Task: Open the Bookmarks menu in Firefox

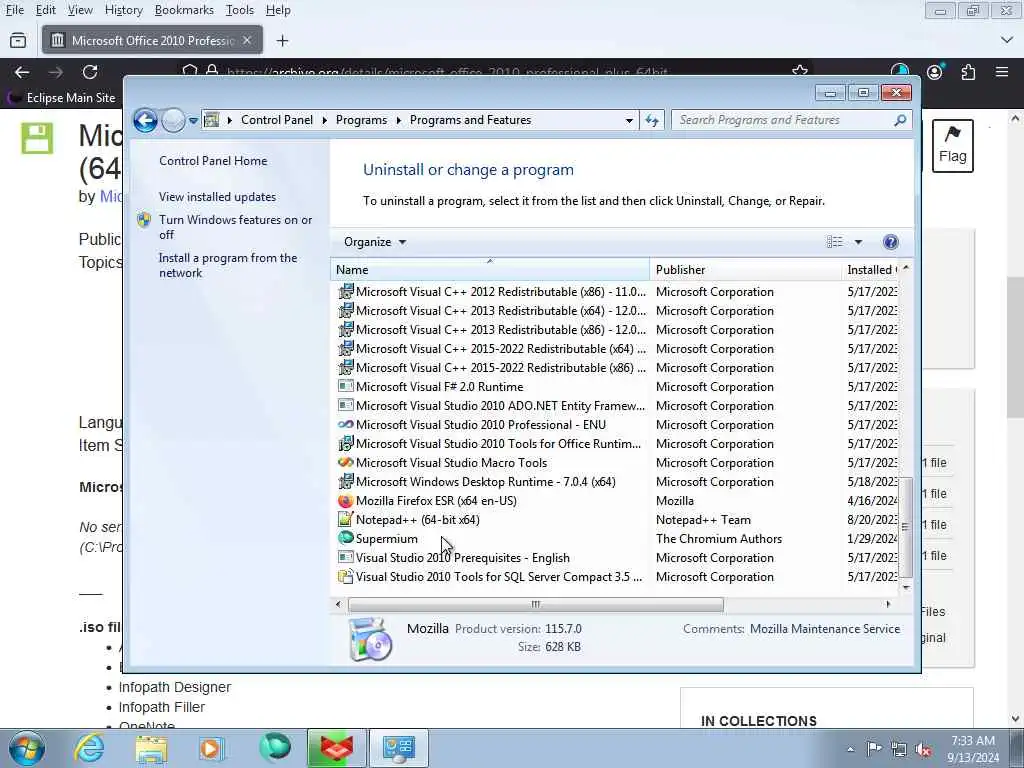Action: (x=184, y=10)
